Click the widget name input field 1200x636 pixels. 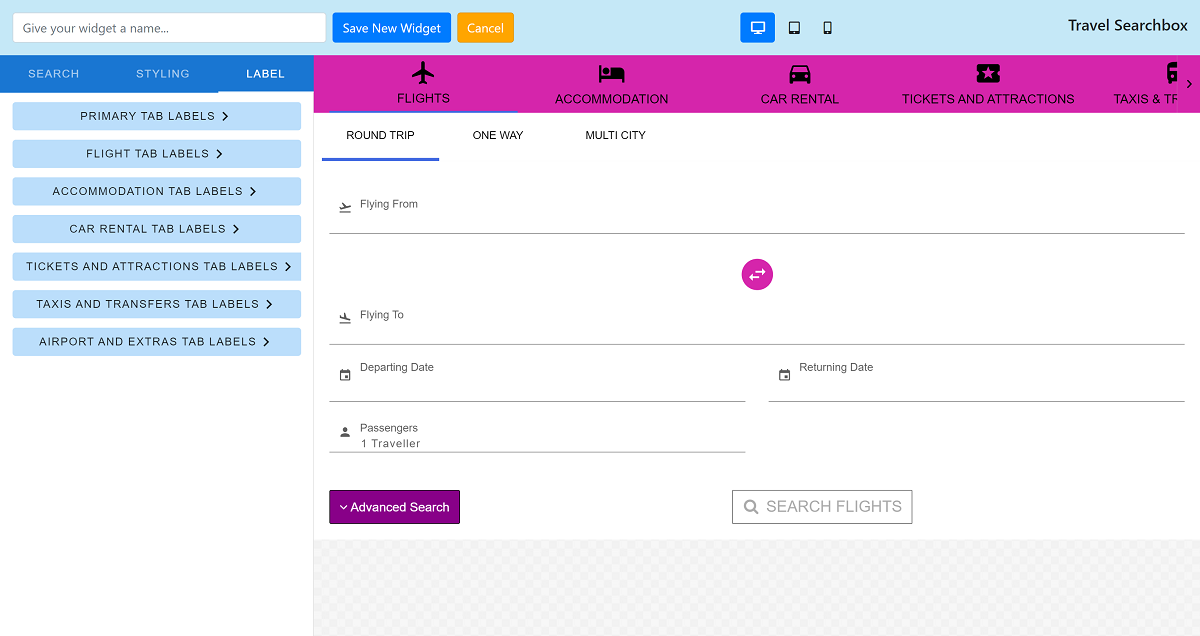click(169, 28)
